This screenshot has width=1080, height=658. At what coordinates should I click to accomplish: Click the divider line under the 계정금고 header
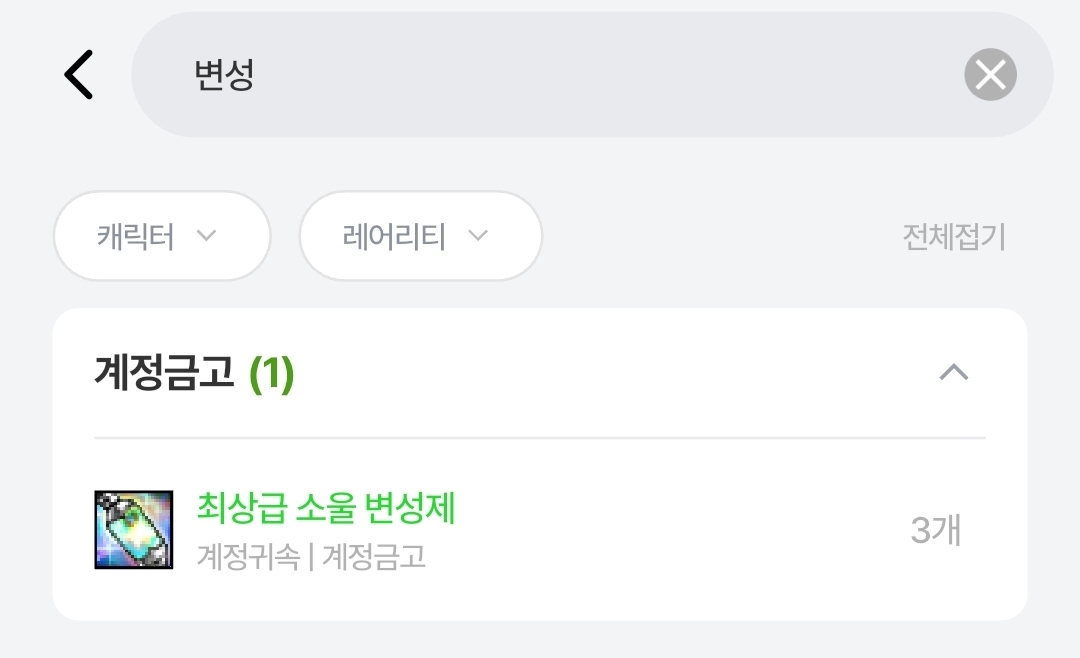click(540, 438)
